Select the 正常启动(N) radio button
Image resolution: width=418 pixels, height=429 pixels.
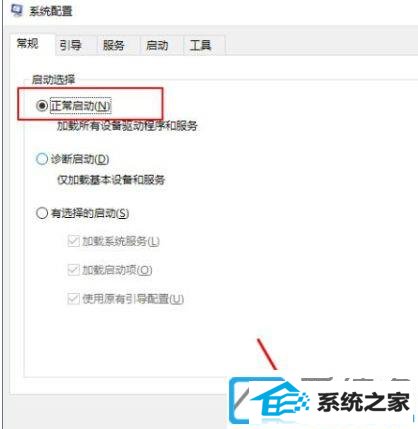click(42, 106)
